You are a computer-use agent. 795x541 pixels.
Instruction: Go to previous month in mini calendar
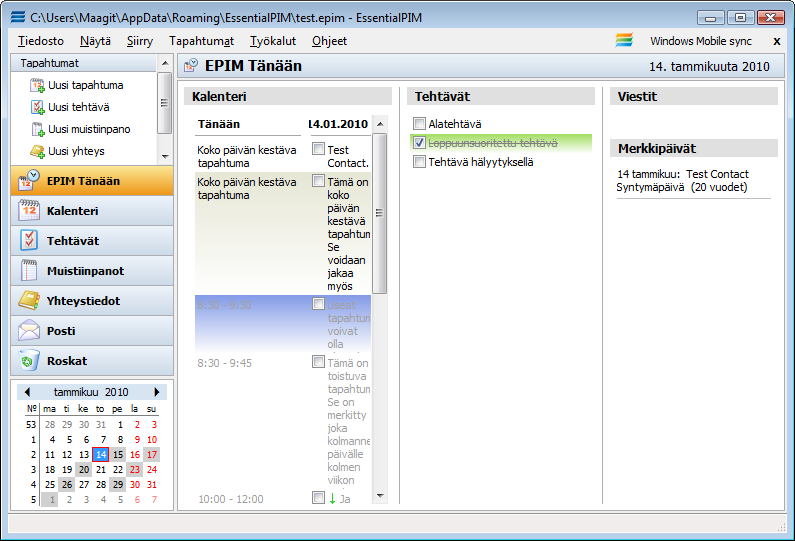(x=27, y=392)
